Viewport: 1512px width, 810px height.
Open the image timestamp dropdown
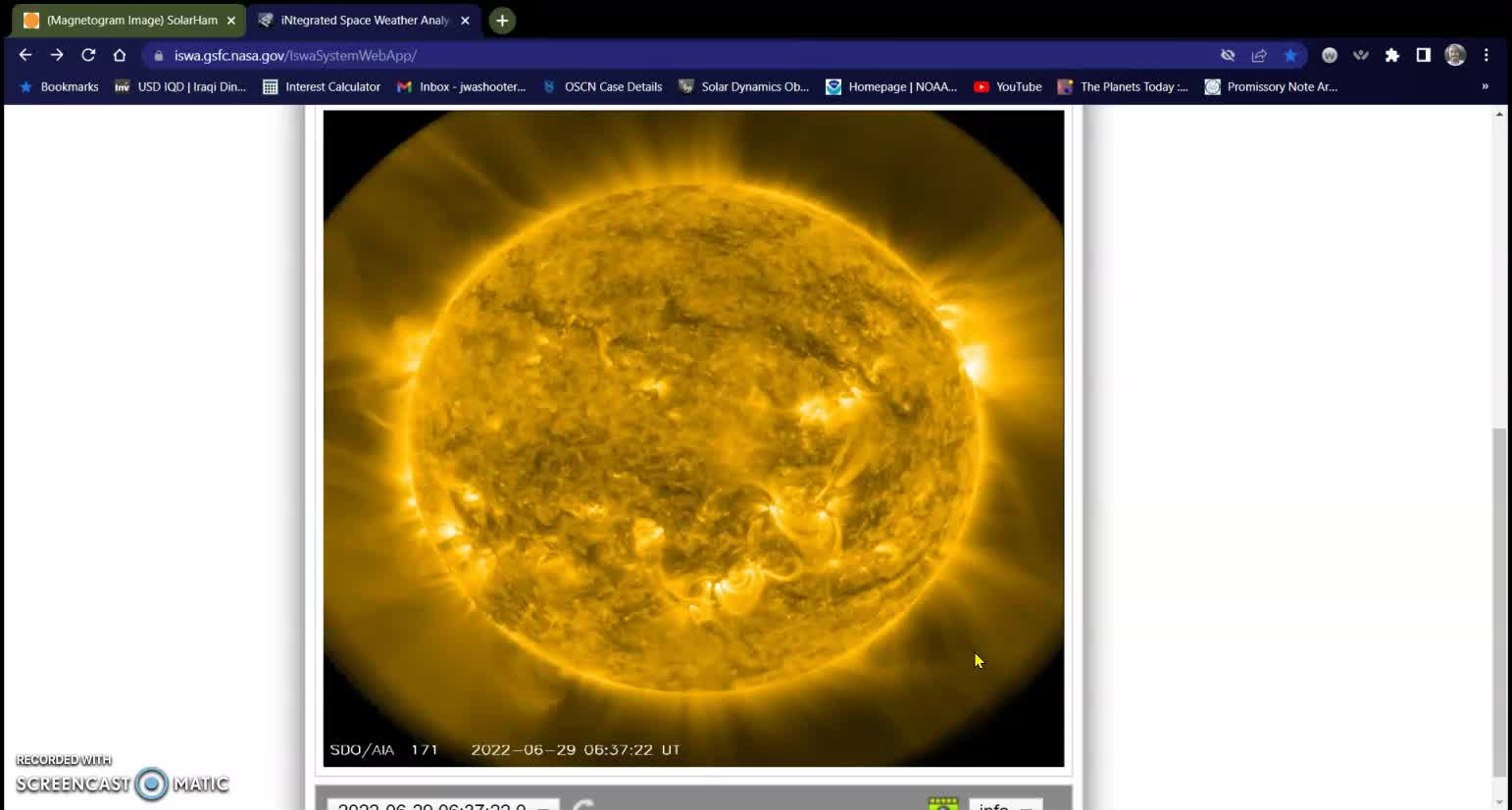coord(443,805)
